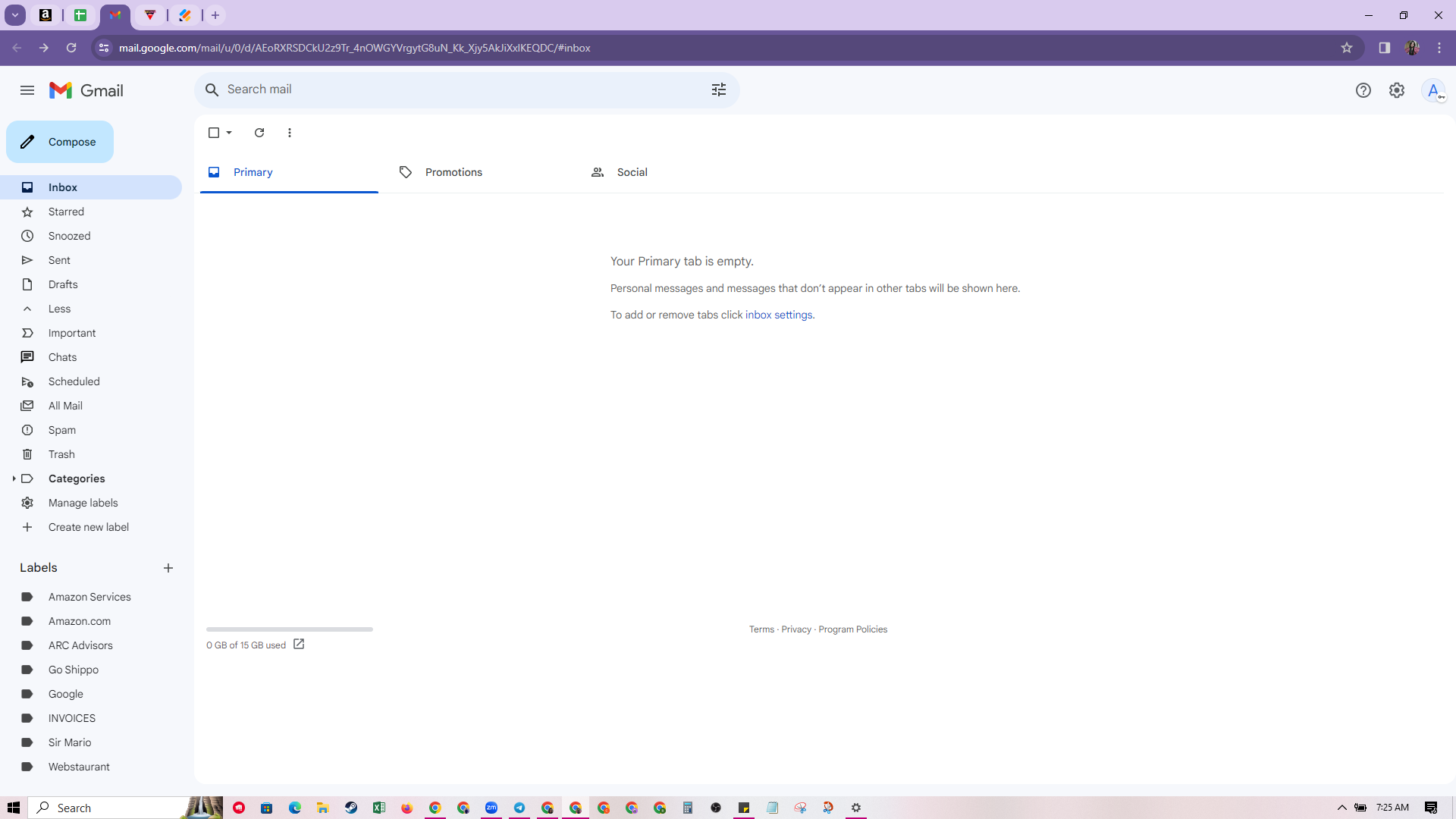Open the Trash folder
1456x819 pixels.
click(x=91, y=454)
